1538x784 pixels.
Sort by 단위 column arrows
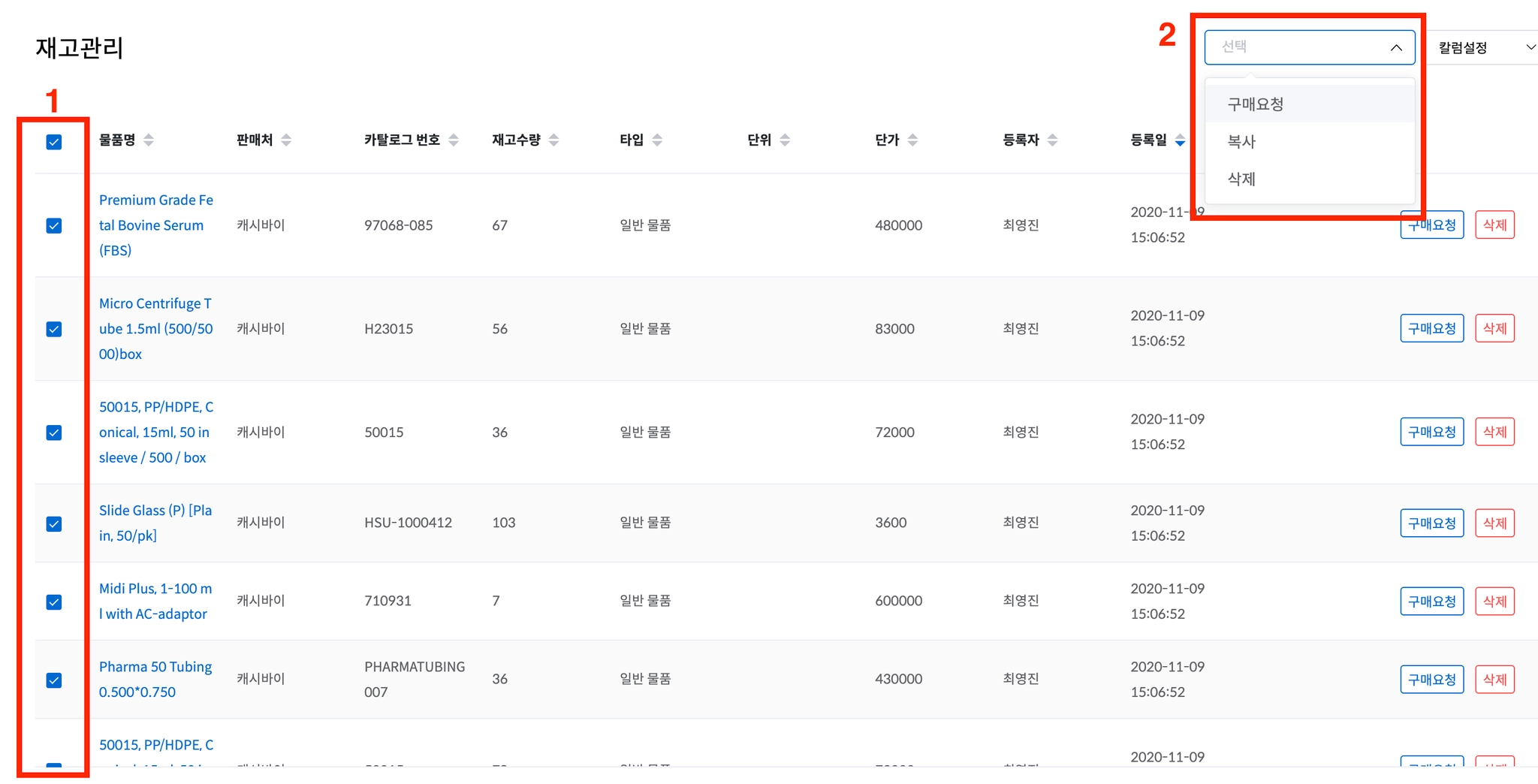[x=785, y=140]
